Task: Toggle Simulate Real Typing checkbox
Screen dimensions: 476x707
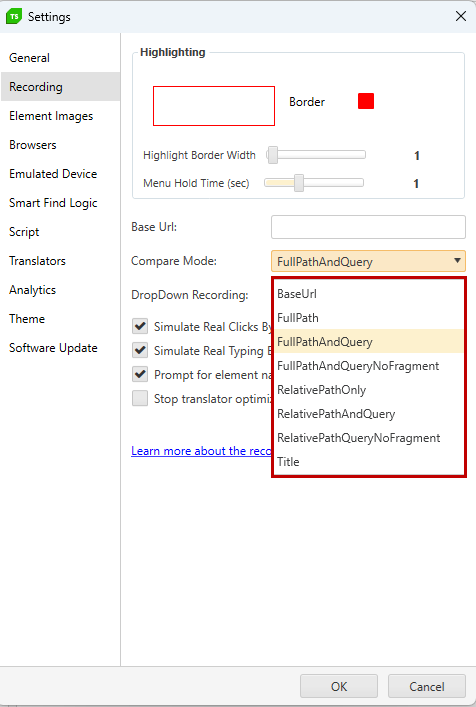Action: [140, 350]
